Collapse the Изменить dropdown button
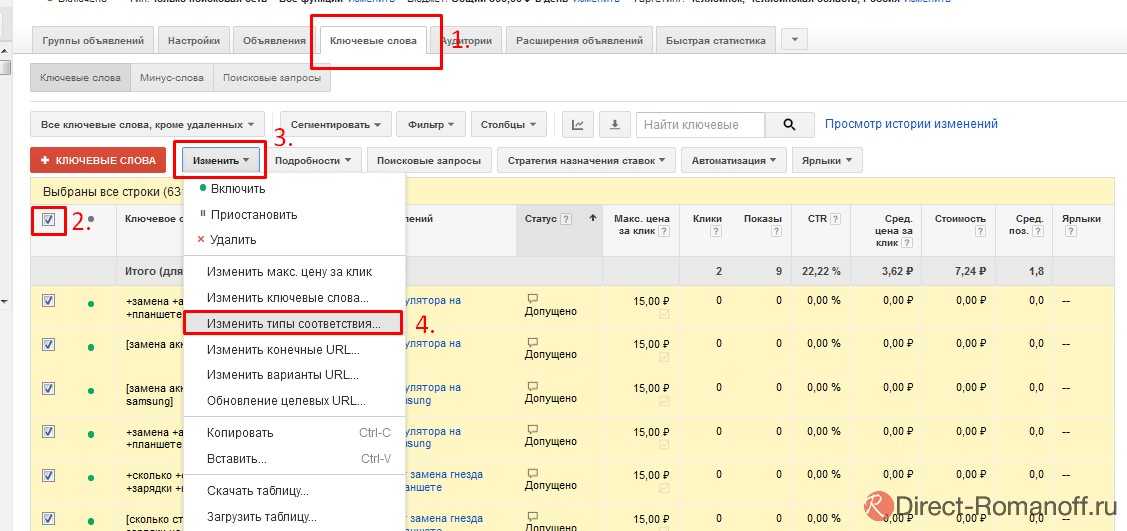 pyautogui.click(x=221, y=160)
